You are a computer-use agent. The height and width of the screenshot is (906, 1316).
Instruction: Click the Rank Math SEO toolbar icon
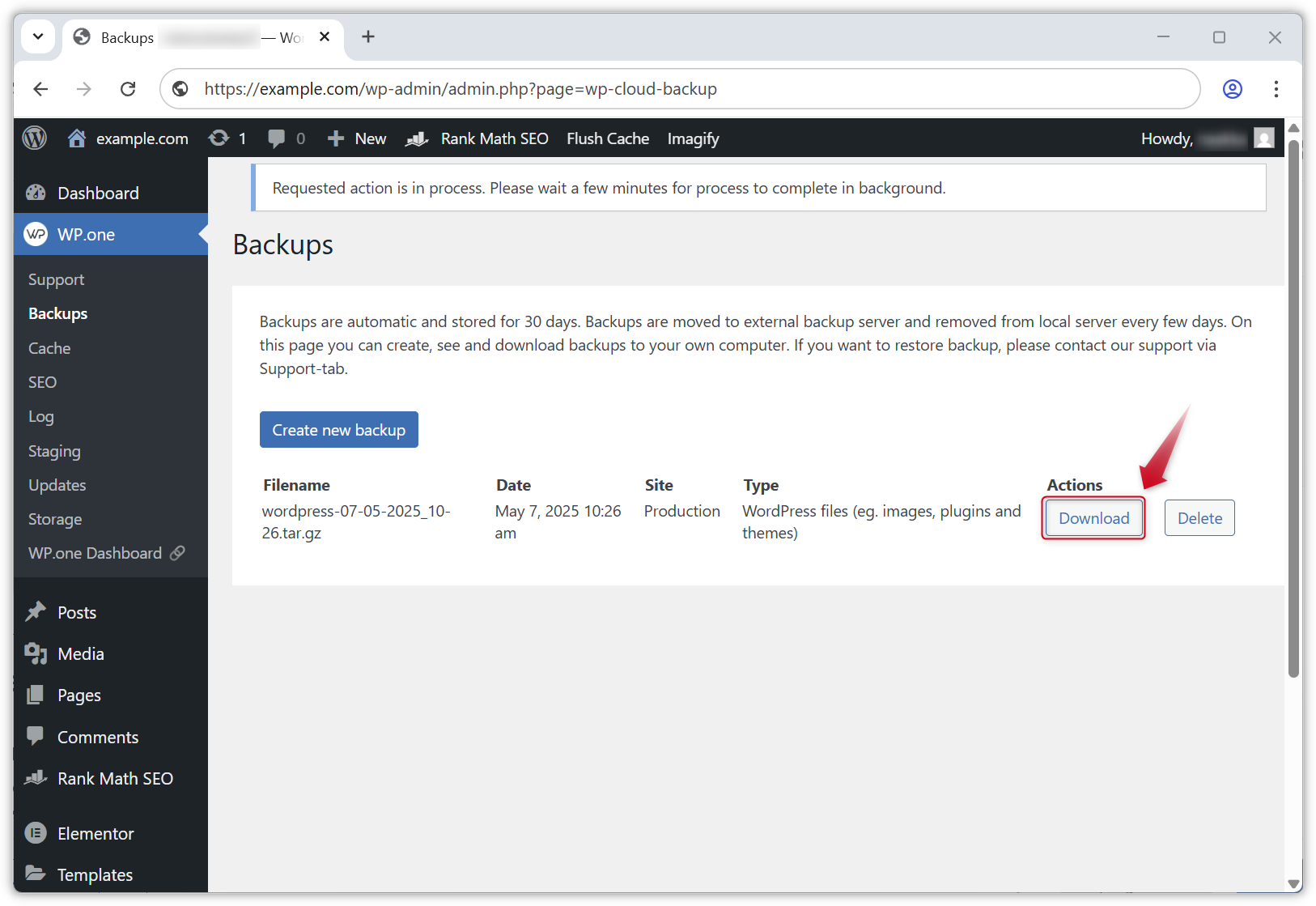(x=416, y=138)
